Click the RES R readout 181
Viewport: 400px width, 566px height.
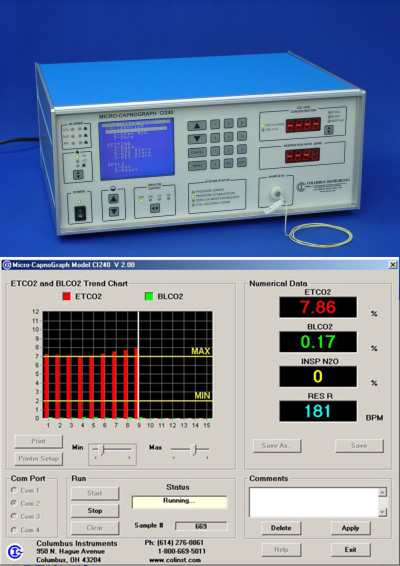[x=318, y=411]
